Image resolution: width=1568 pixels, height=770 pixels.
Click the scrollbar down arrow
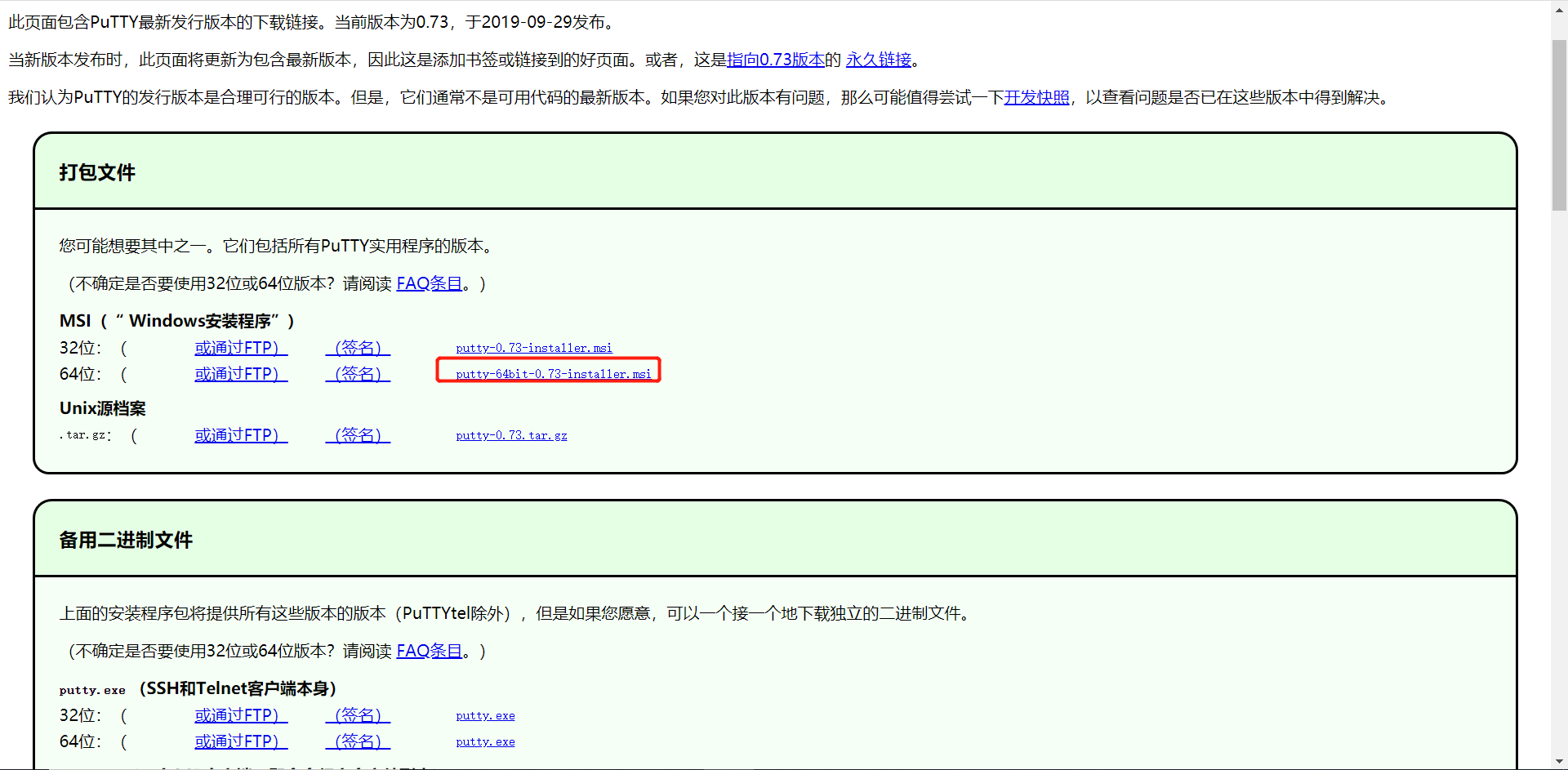[1559, 761]
